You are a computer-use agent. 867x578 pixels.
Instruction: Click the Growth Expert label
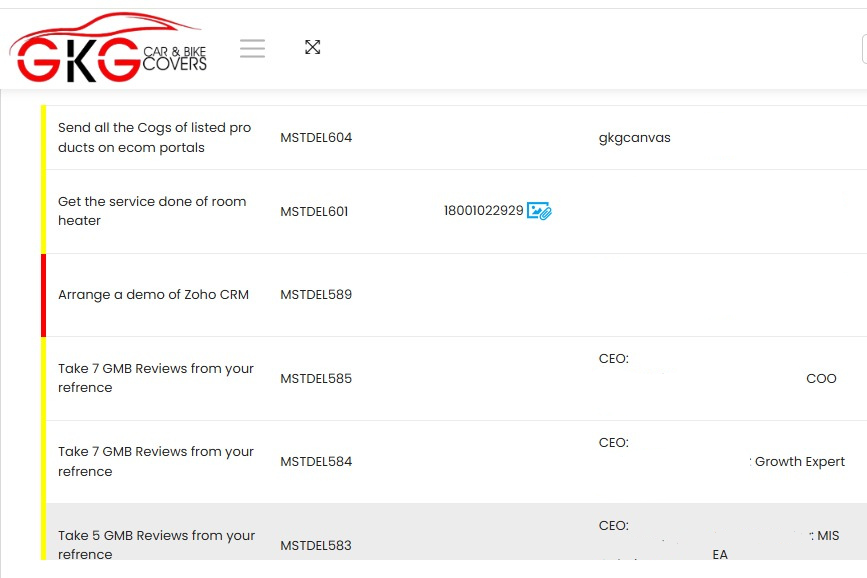click(x=800, y=462)
